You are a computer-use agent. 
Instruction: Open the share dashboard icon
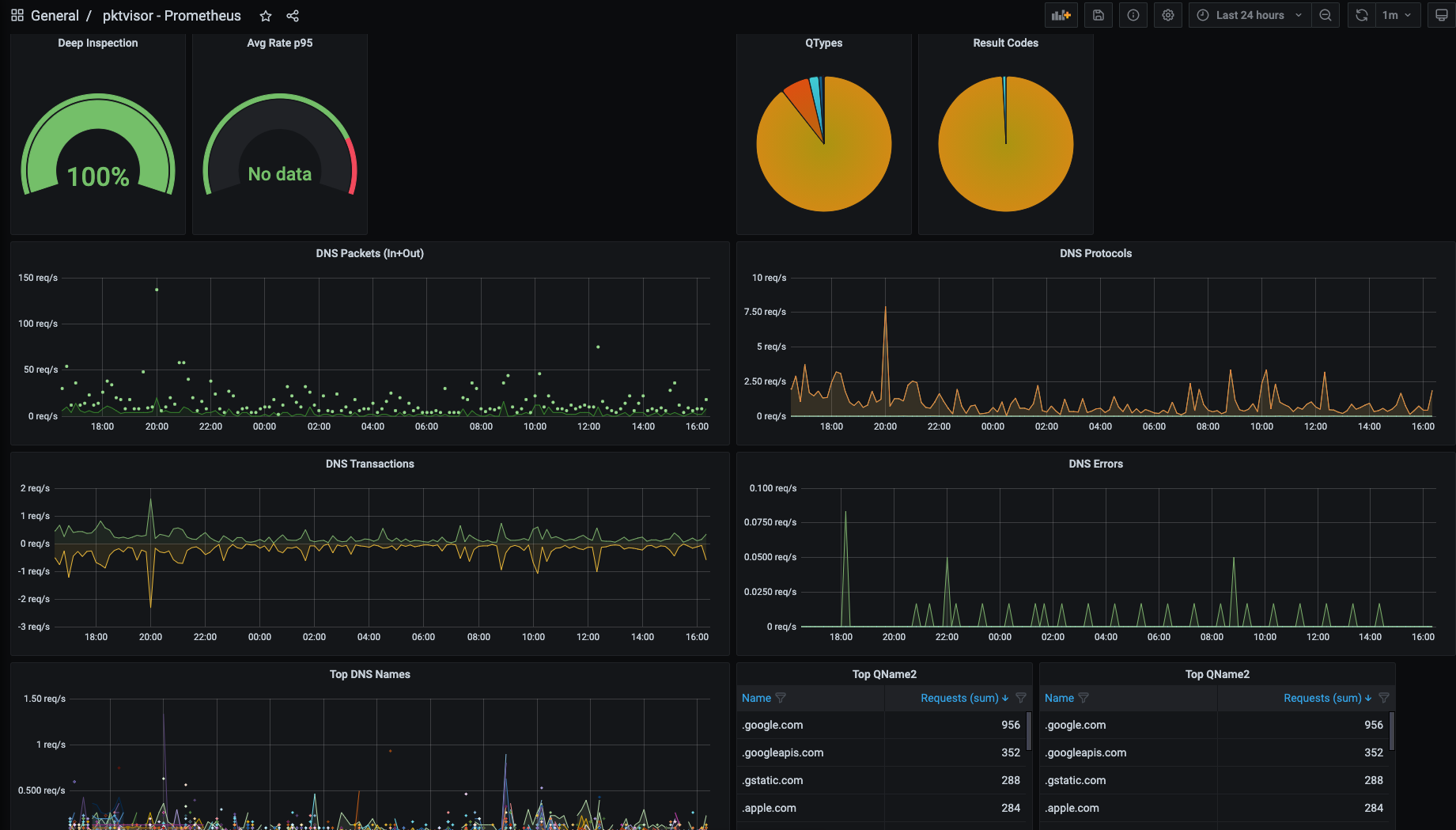click(x=293, y=15)
